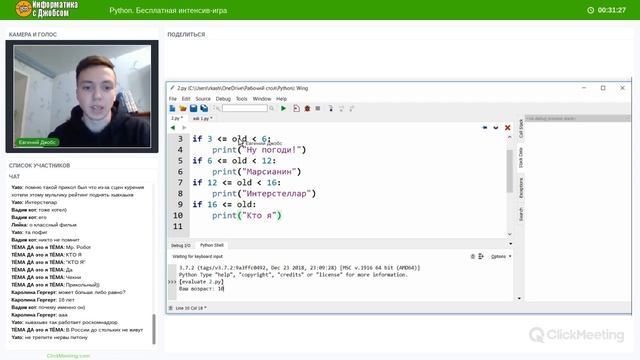Focus the toolbar search input field
Viewport: 640px width, 360px height.
tap(244, 108)
